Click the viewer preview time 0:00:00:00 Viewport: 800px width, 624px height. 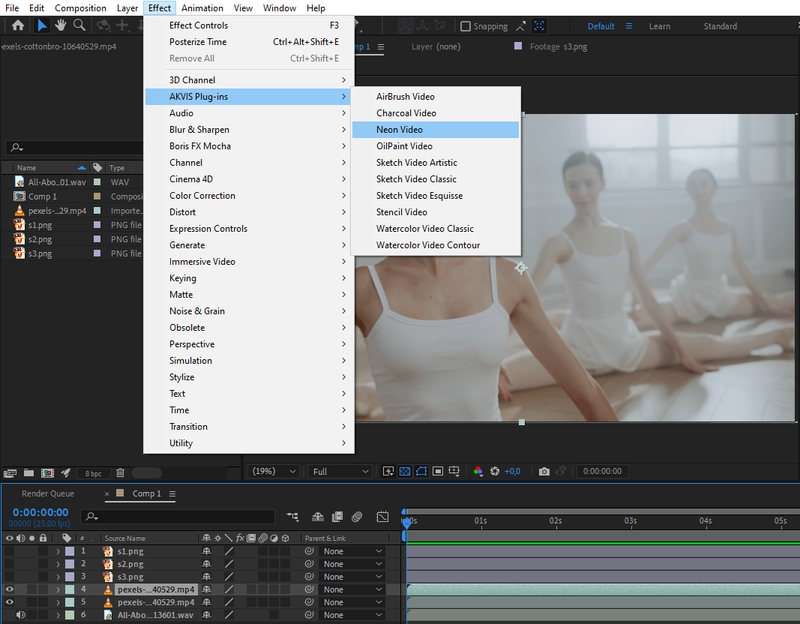click(x=602, y=471)
